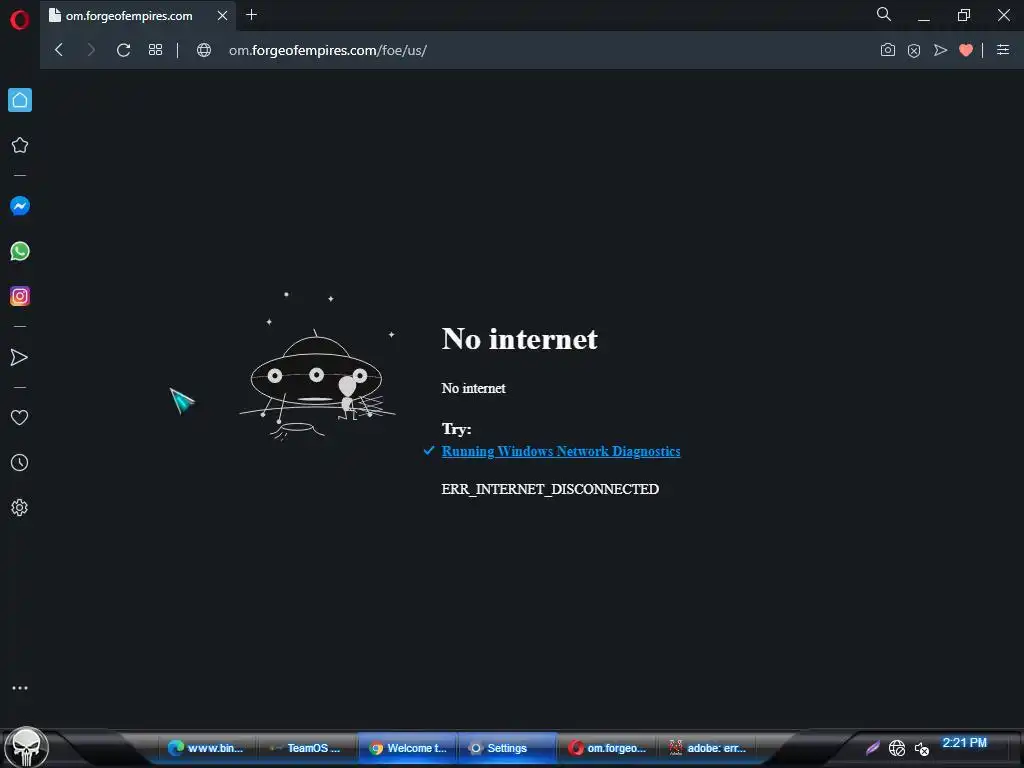Image resolution: width=1024 pixels, height=768 pixels.
Task: Select ERR_INTERNET_DISCONNECTED error text
Action: (550, 489)
